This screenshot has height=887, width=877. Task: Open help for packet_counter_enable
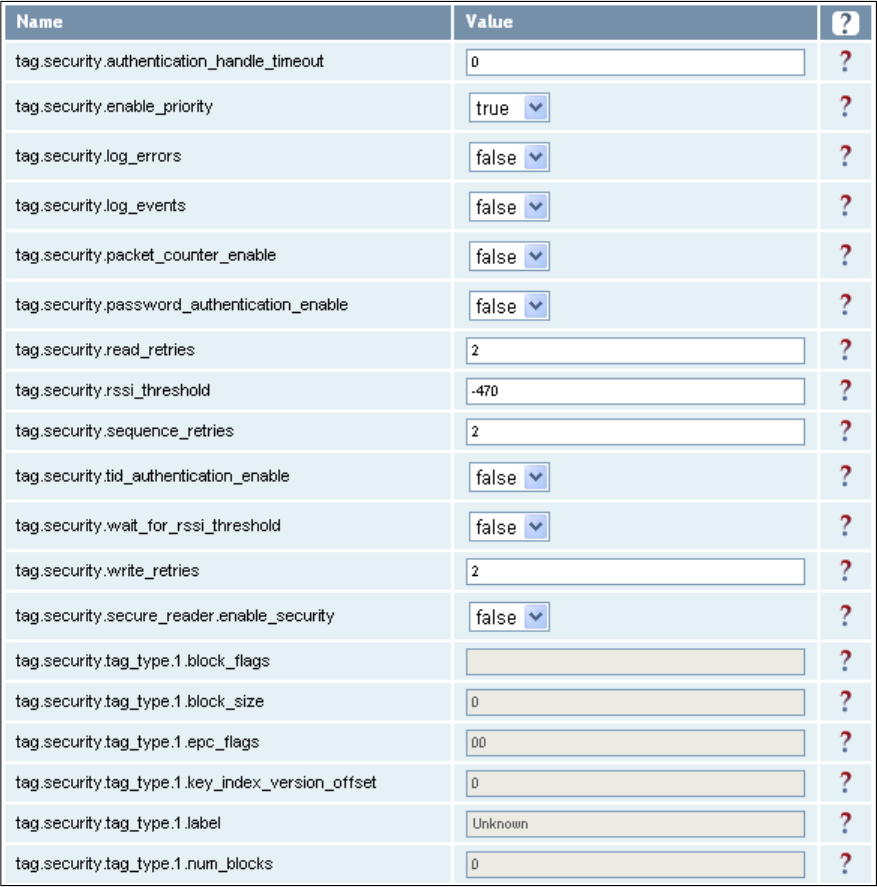[845, 255]
